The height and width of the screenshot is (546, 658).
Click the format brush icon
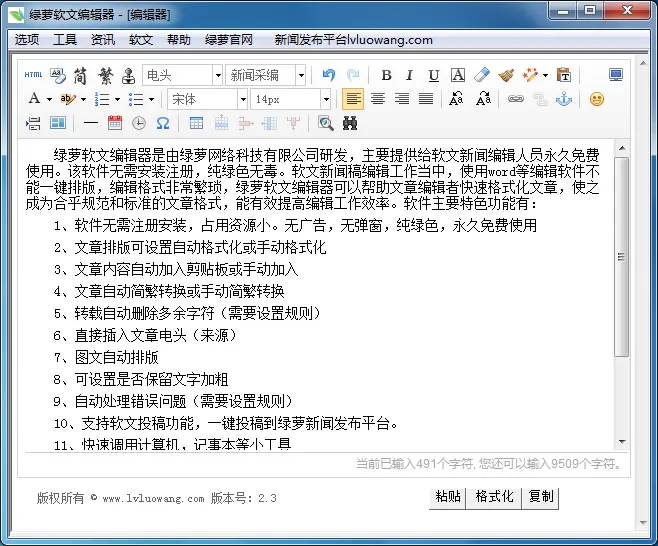tap(506, 76)
